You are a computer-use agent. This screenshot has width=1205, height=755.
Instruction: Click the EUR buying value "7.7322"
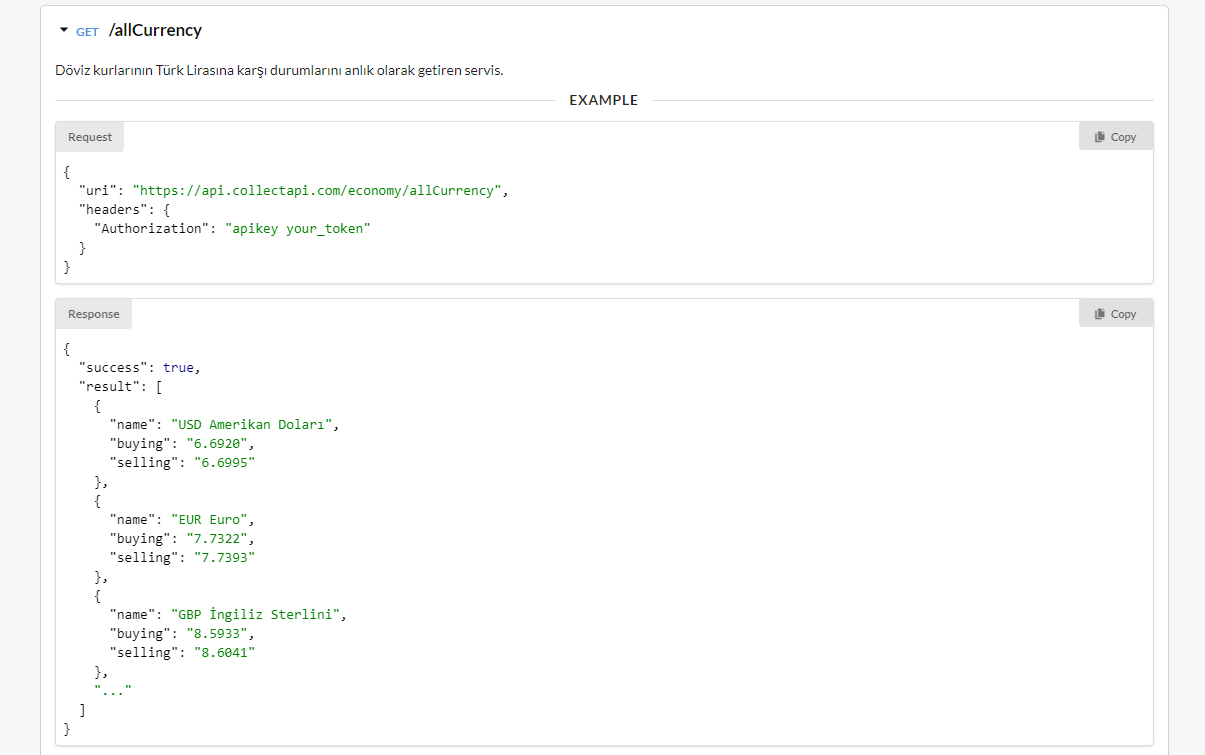pyautogui.click(x=217, y=538)
